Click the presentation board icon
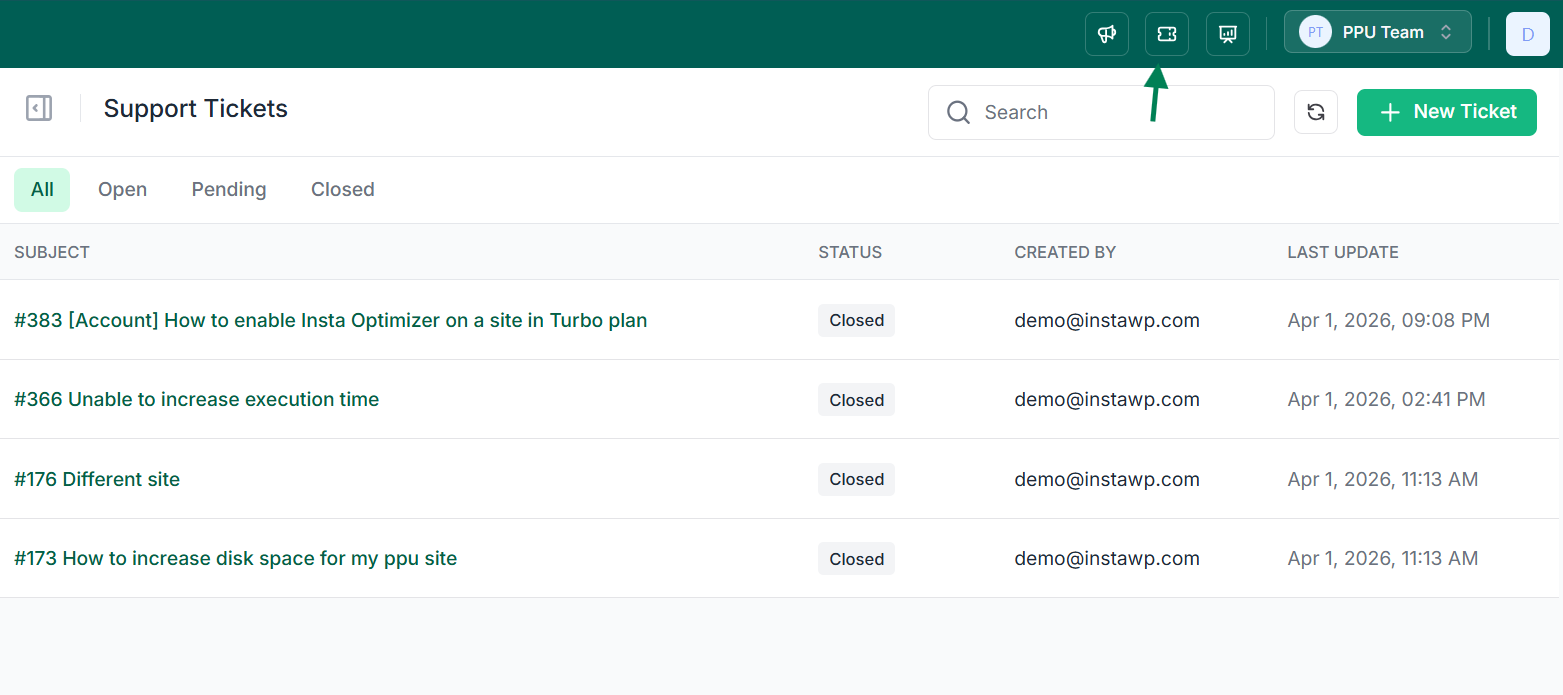This screenshot has width=1563, height=695. click(x=1227, y=34)
